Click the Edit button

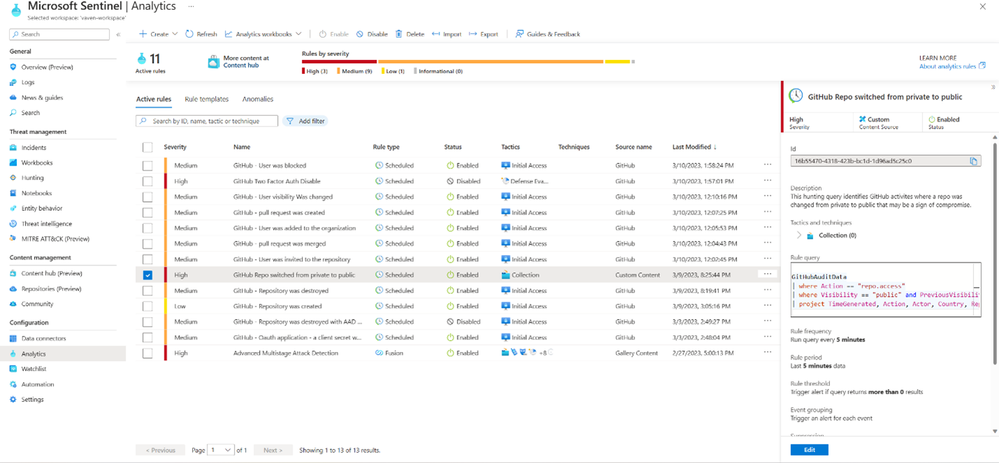[809, 450]
